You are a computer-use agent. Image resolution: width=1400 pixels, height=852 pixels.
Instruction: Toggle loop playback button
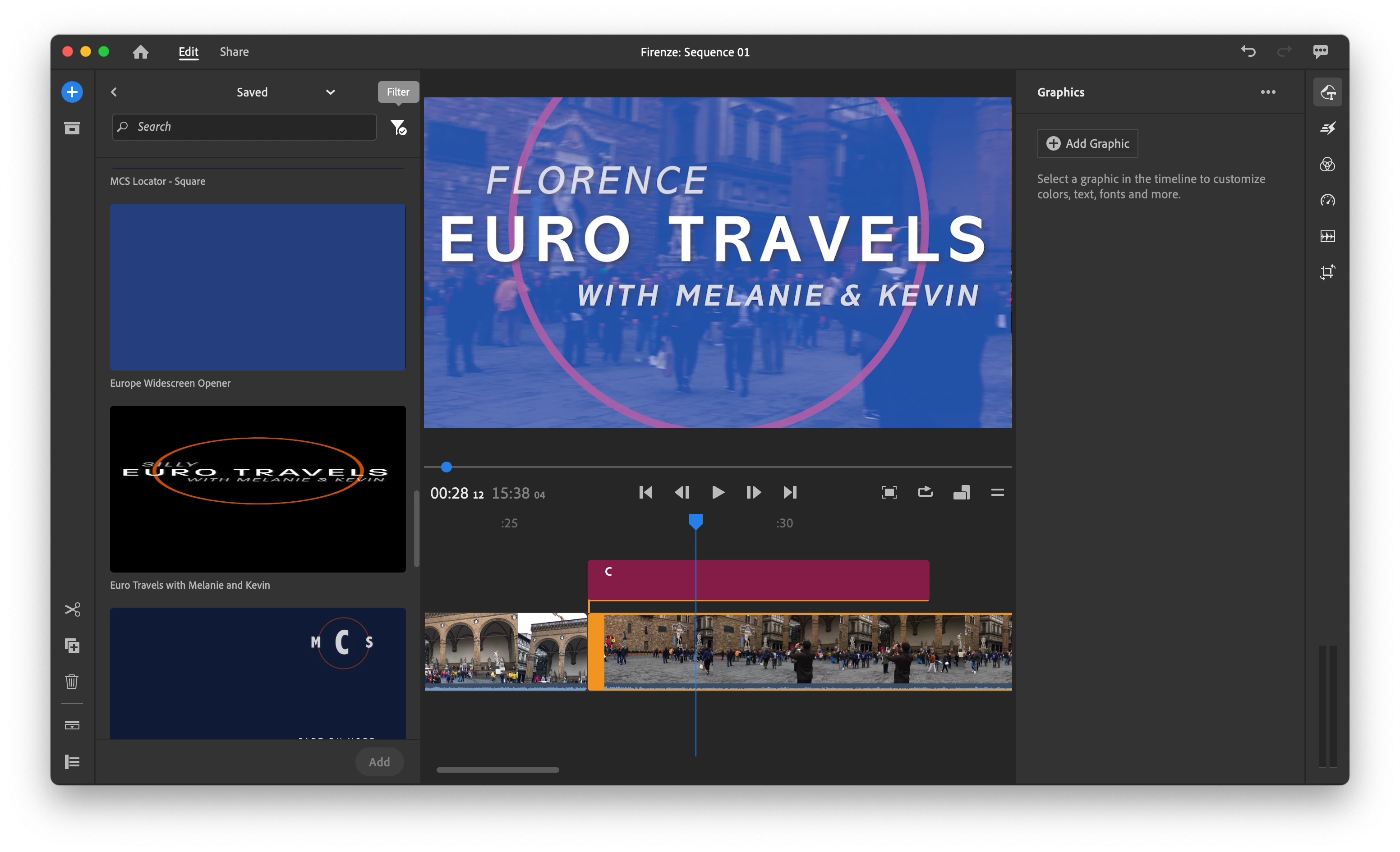coord(925,492)
